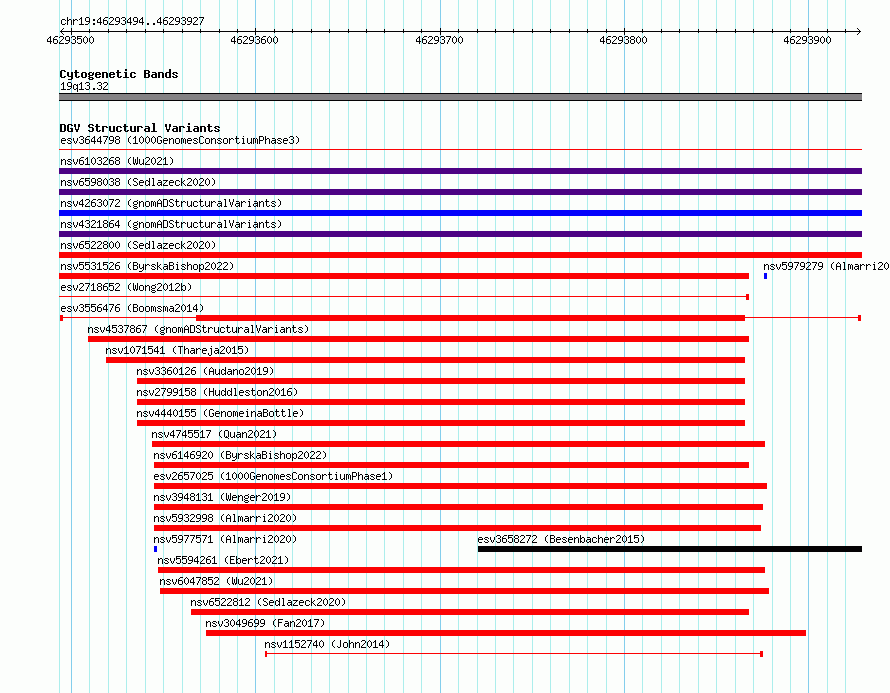The height and width of the screenshot is (693, 890).
Task: Click the thin red nsv1152740 line
Action: tap(514, 654)
